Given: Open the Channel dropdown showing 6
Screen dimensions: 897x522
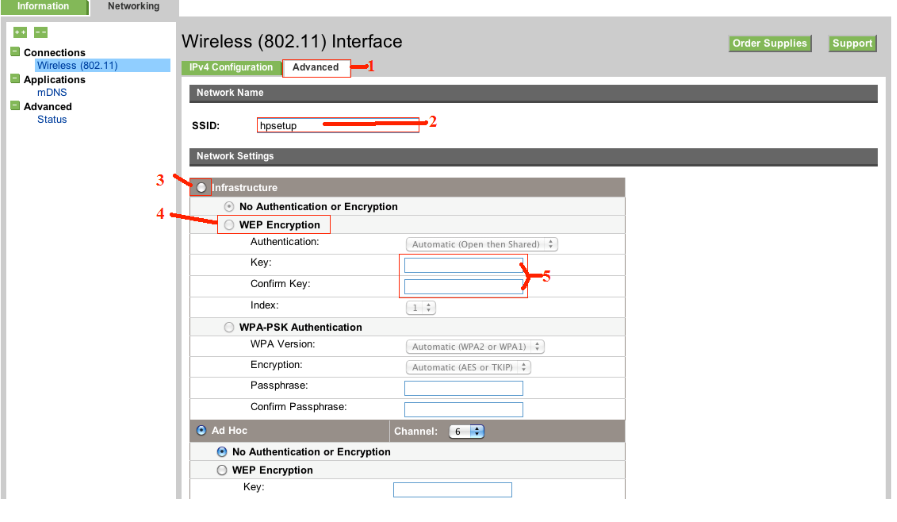Looking at the screenshot, I should 467,432.
